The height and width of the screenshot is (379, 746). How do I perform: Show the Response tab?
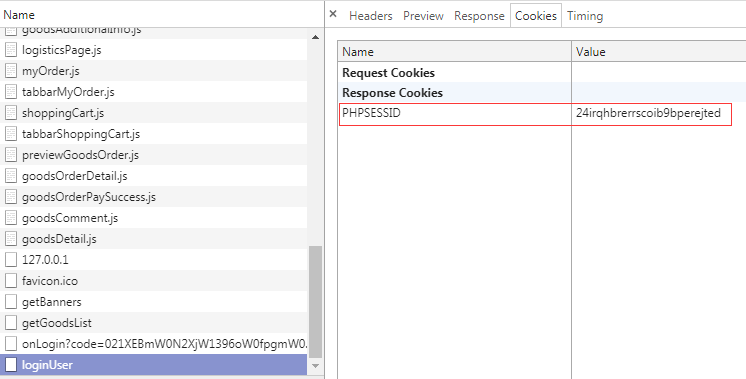pyautogui.click(x=479, y=16)
